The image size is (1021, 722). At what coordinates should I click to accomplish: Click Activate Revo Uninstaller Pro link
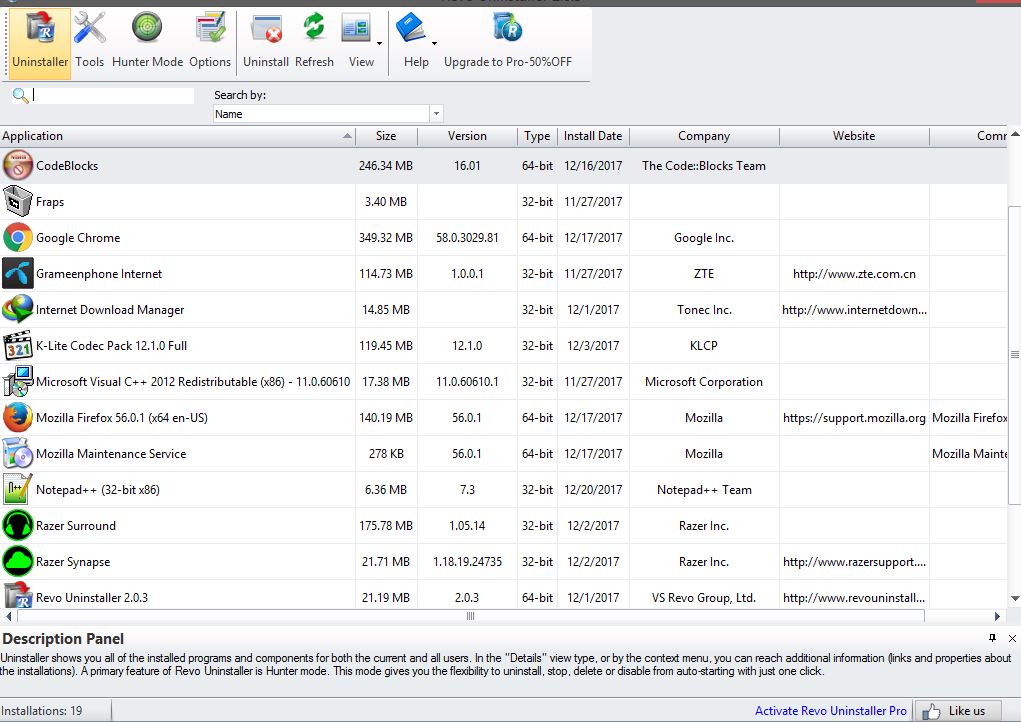point(830,711)
